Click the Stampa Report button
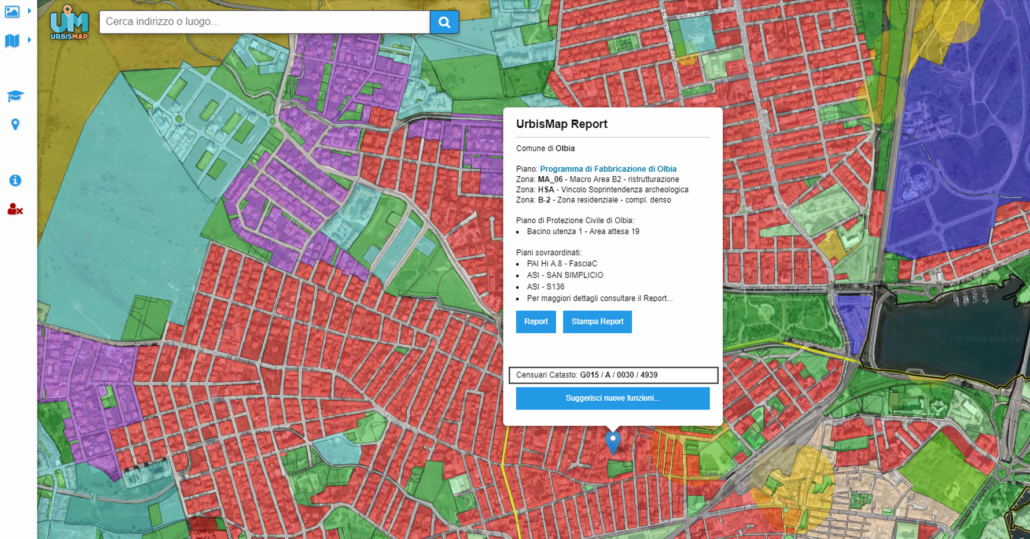 click(597, 322)
